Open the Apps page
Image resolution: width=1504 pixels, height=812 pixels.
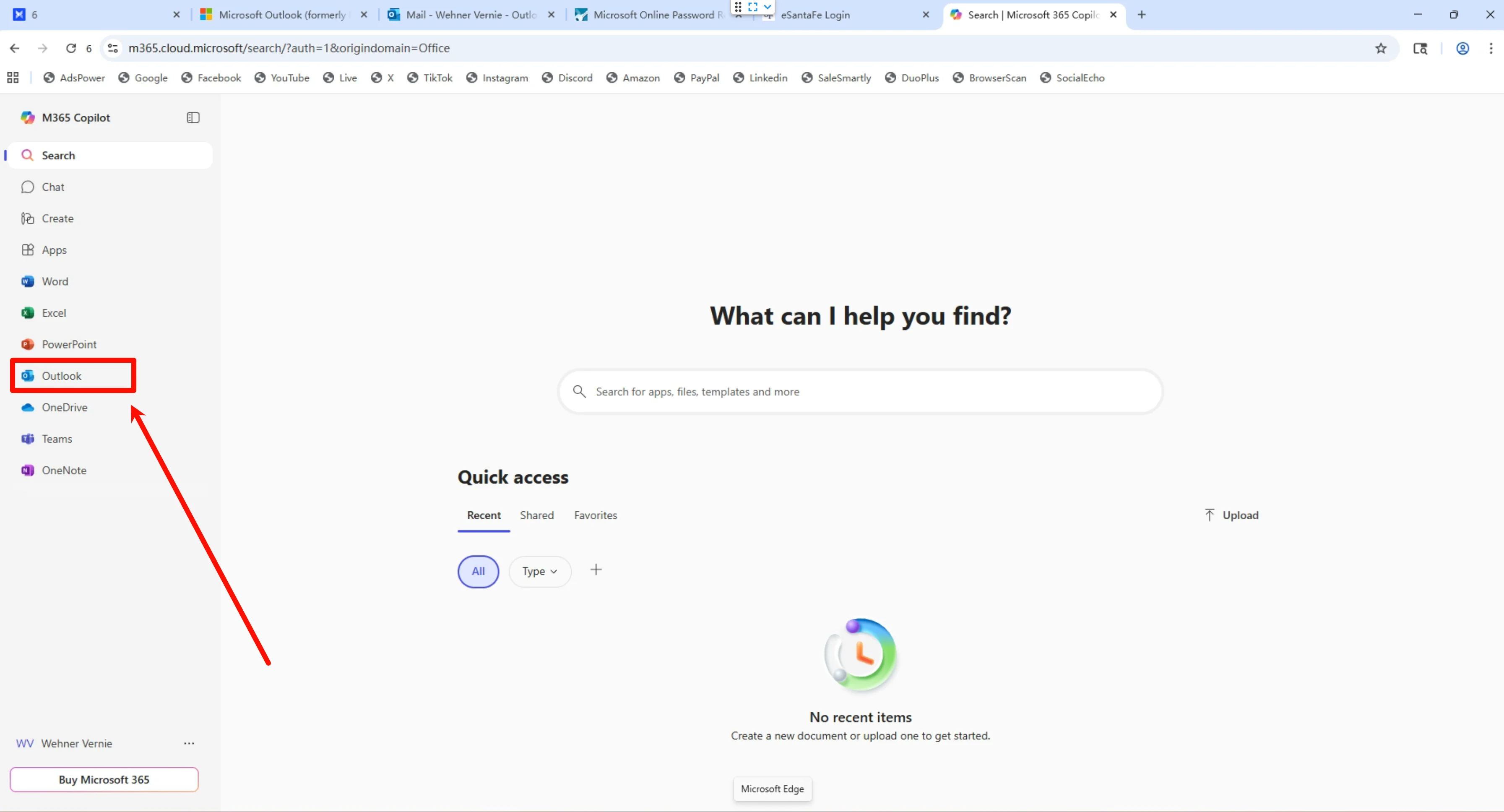coord(111,250)
